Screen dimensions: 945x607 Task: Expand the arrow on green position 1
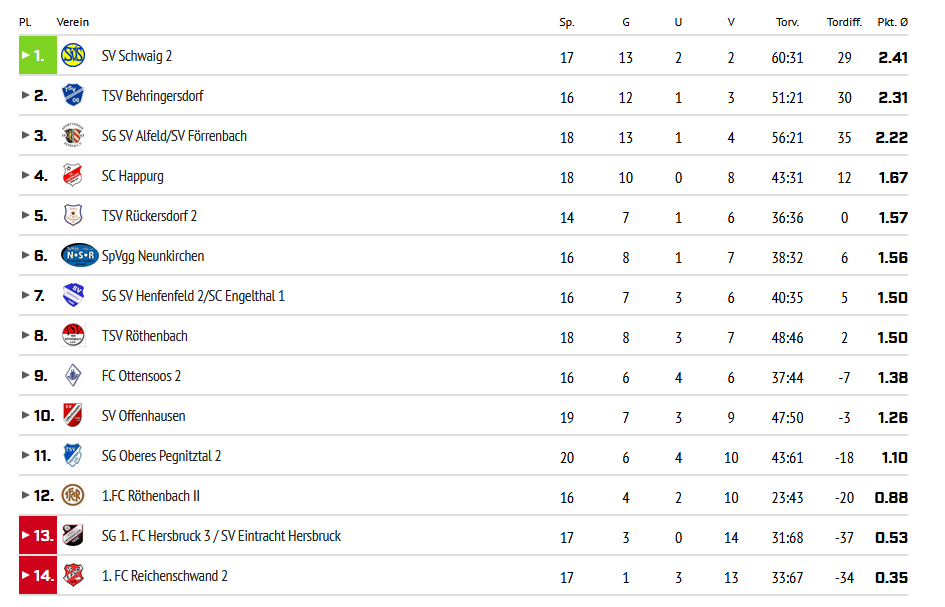pos(25,55)
